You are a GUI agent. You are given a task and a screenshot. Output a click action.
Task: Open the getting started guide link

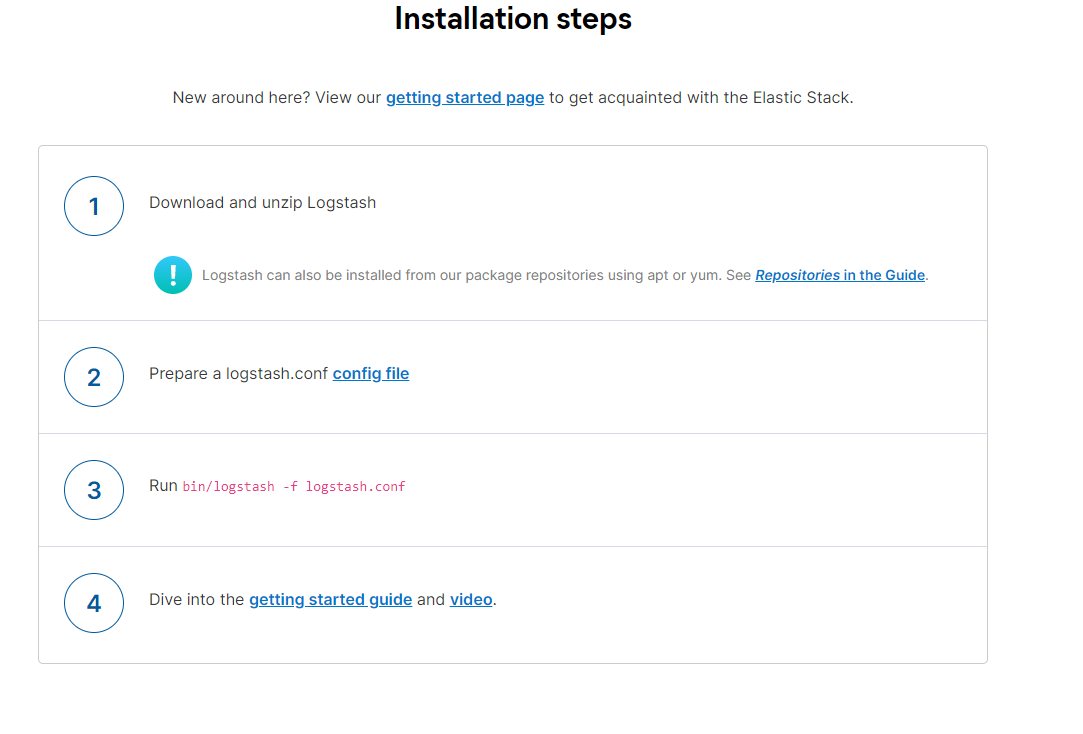click(331, 599)
